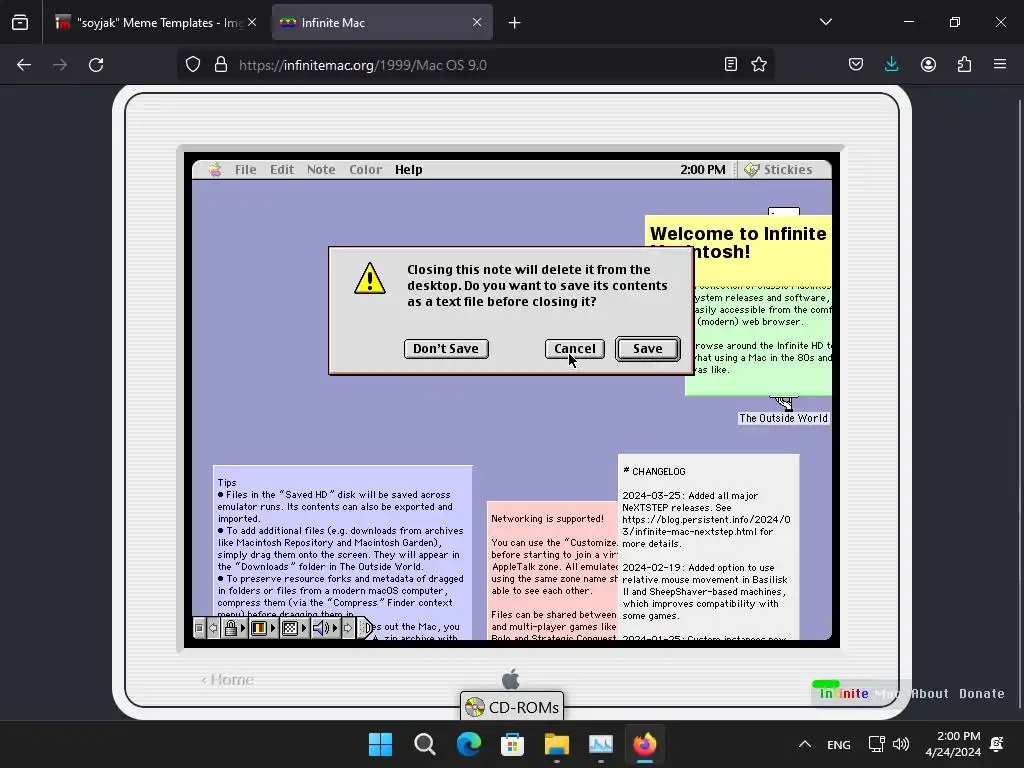Viewport: 1024px width, 768px height.
Task: Open Windows taskbar search
Action: tap(424, 744)
